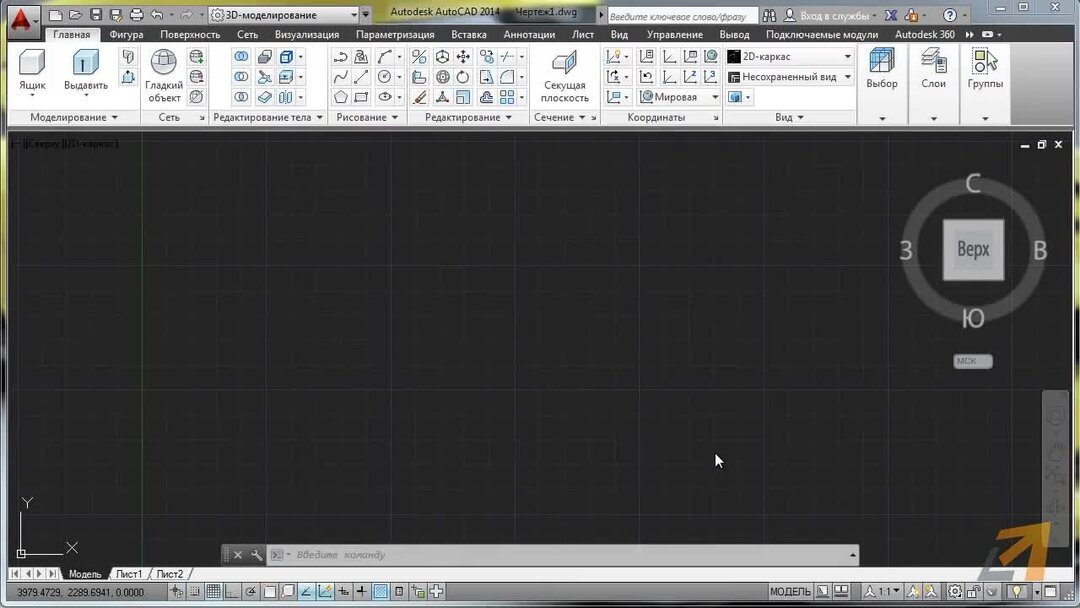Expand the Редактирование тела panel

tap(268, 117)
